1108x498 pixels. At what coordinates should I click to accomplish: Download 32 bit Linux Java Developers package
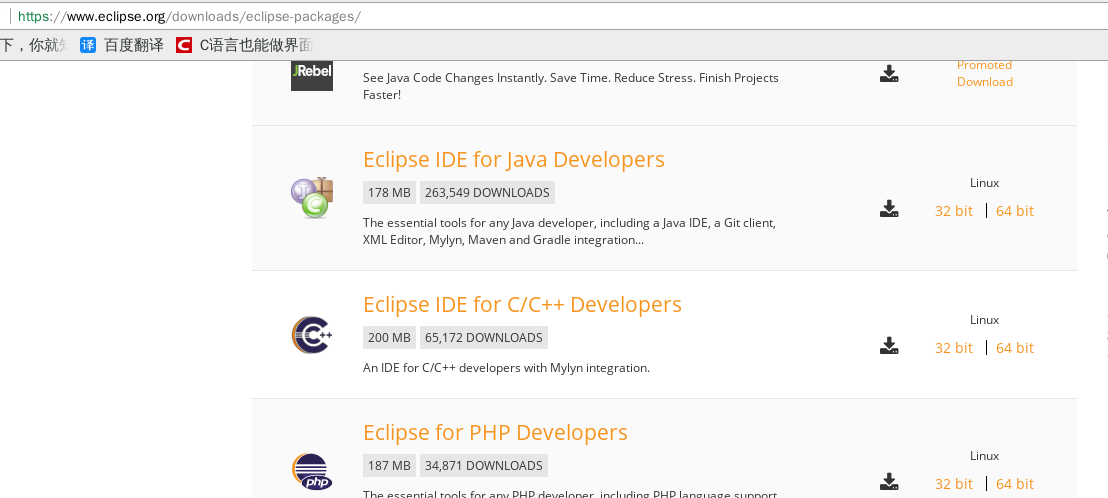pyautogui.click(x=954, y=211)
